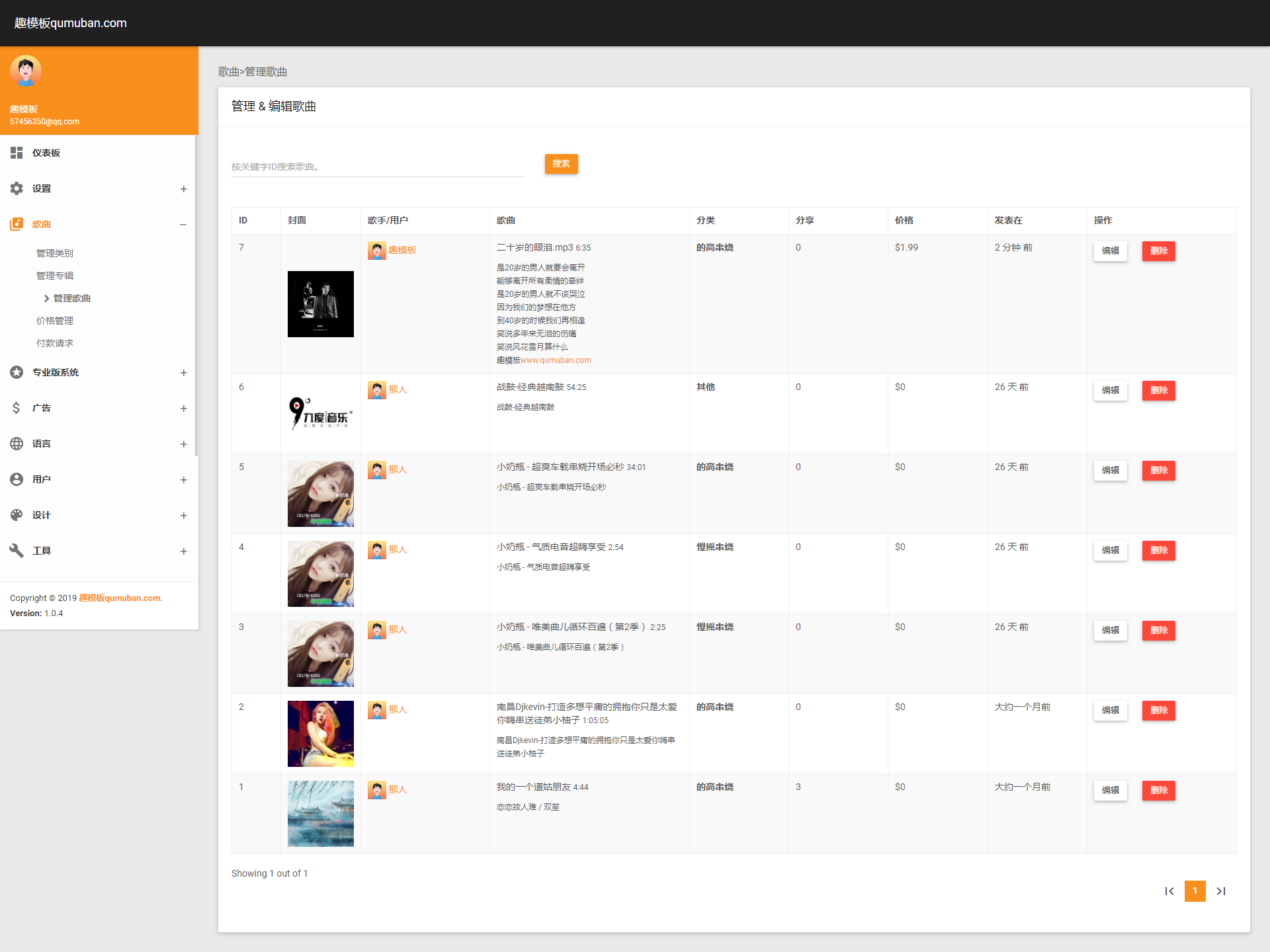Screen dimensions: 1270x952
Task: Open the landscape cover of song ID 1
Action: pos(321,814)
